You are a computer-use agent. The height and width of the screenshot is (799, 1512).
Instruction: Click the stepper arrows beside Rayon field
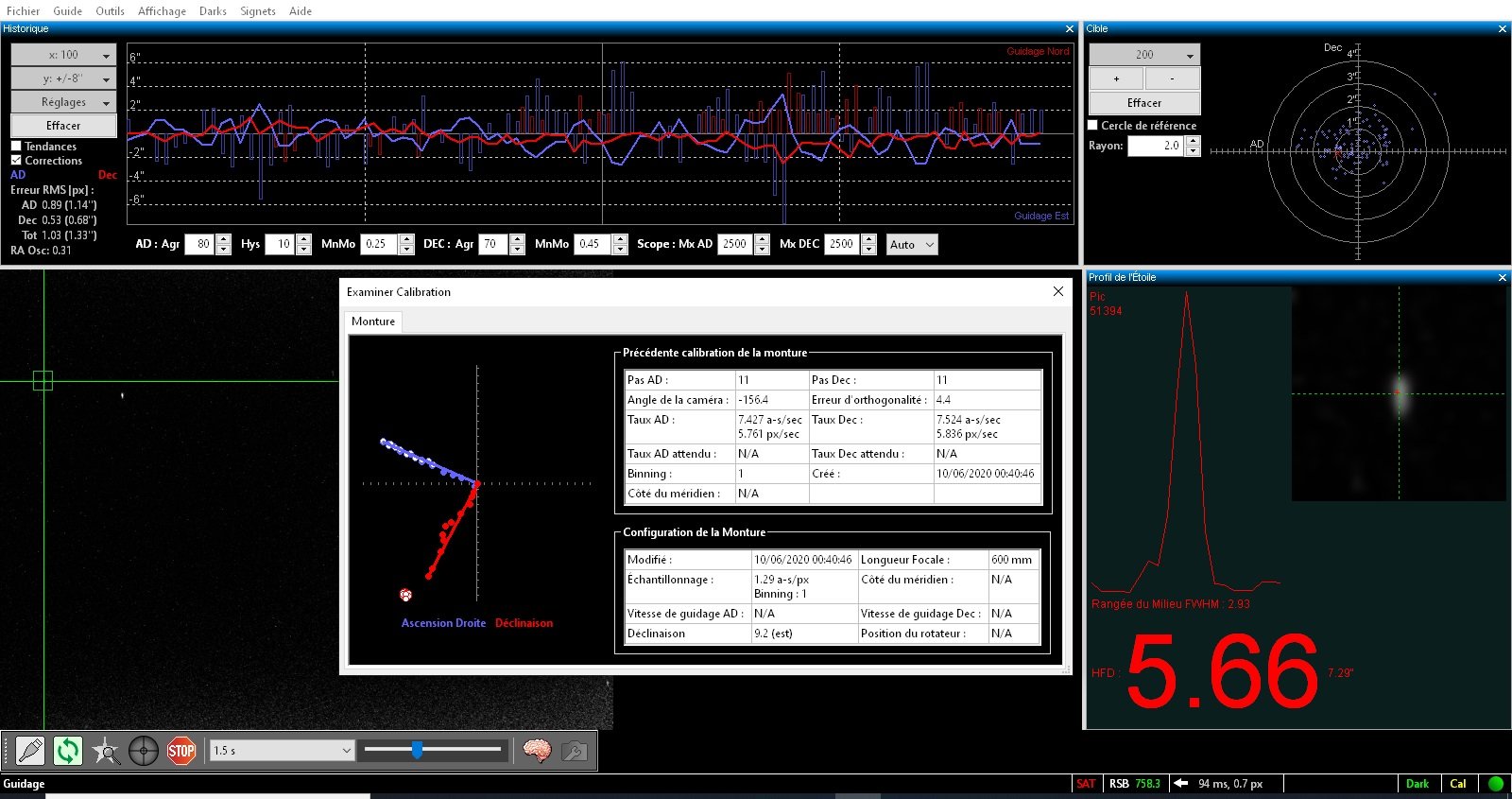pos(1193,146)
